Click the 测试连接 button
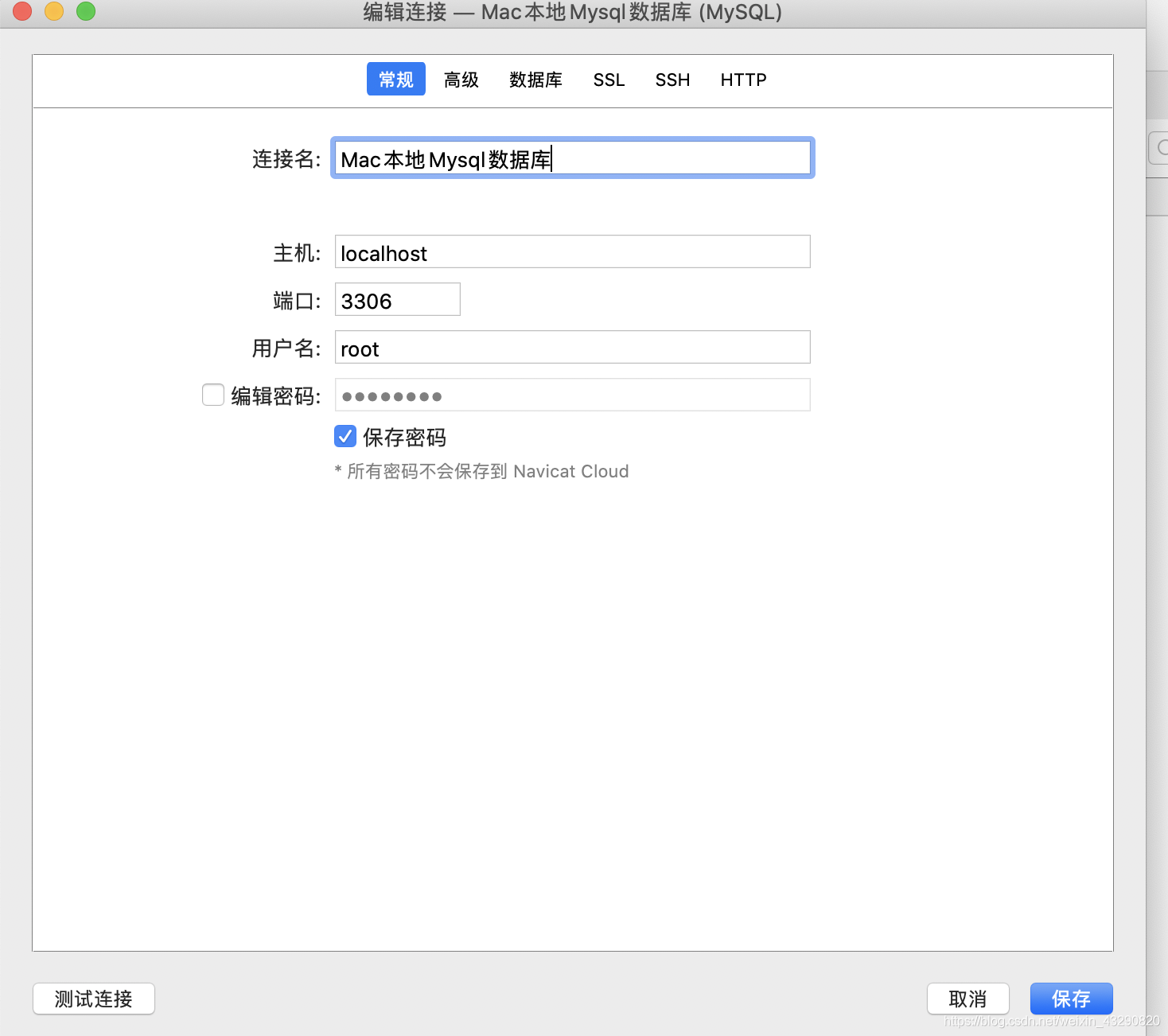 pos(94,999)
